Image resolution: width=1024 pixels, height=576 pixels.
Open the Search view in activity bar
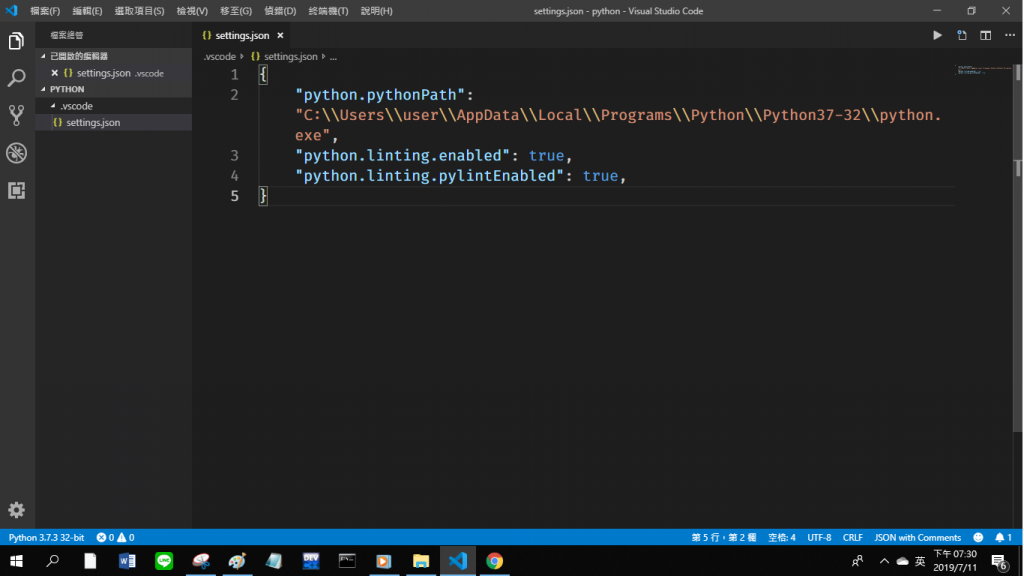16,78
